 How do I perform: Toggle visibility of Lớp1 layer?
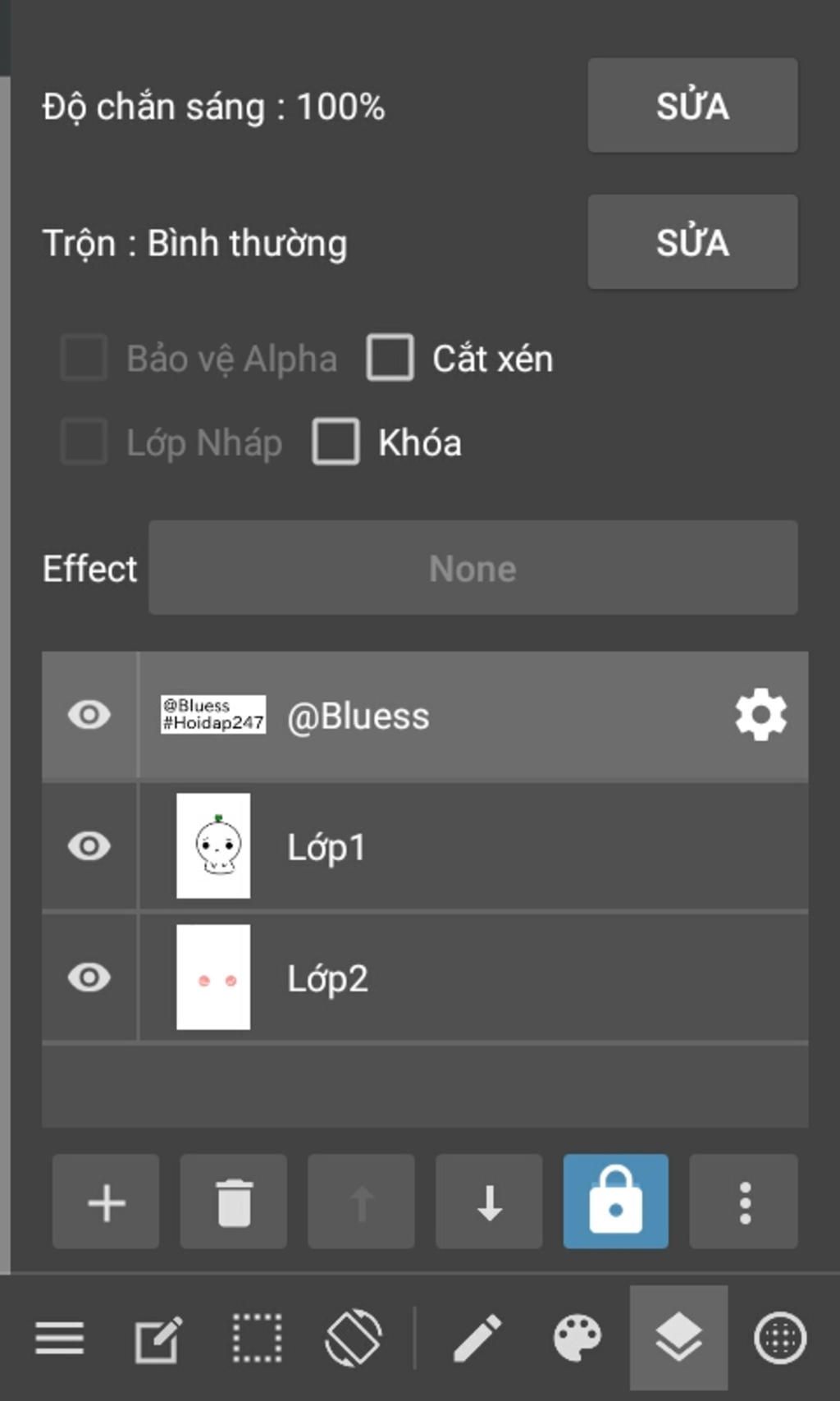89,846
